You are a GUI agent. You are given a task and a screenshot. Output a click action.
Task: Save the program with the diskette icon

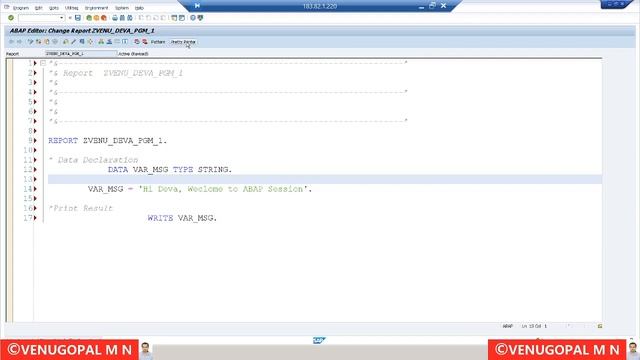click(78, 18)
